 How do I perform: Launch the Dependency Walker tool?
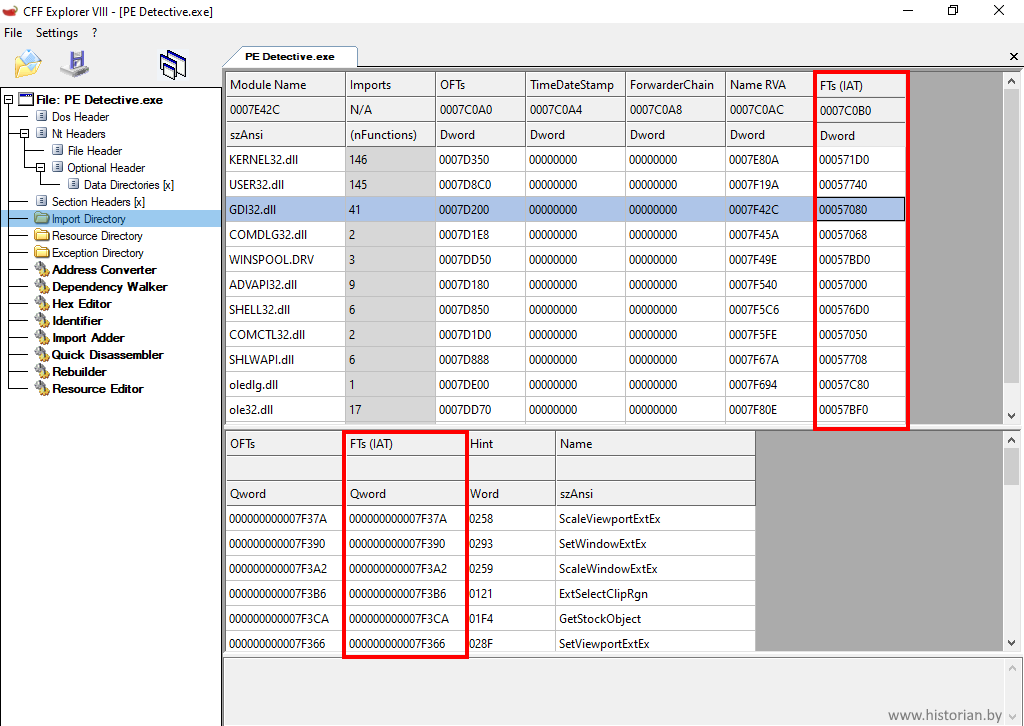pyautogui.click(x=109, y=287)
